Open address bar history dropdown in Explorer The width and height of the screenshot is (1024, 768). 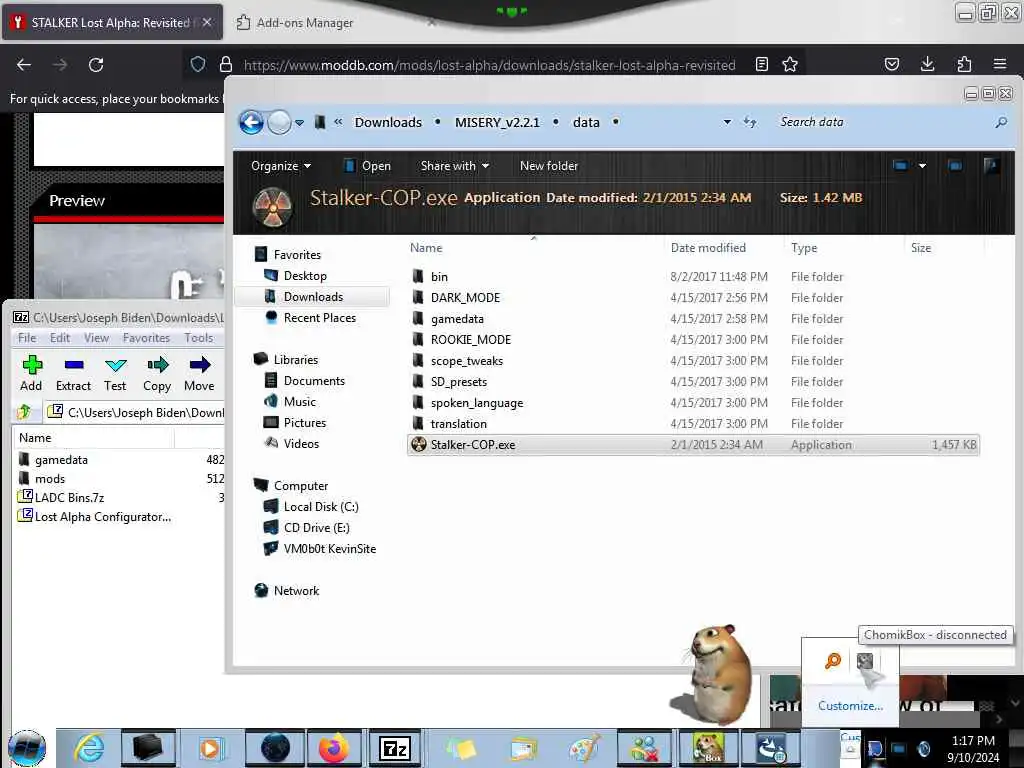(727, 122)
